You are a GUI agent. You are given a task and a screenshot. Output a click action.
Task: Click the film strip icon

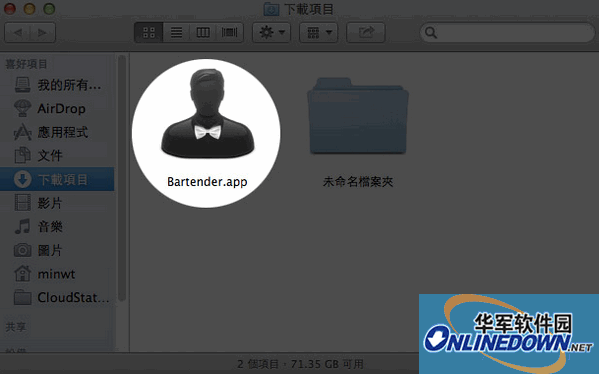(23, 203)
